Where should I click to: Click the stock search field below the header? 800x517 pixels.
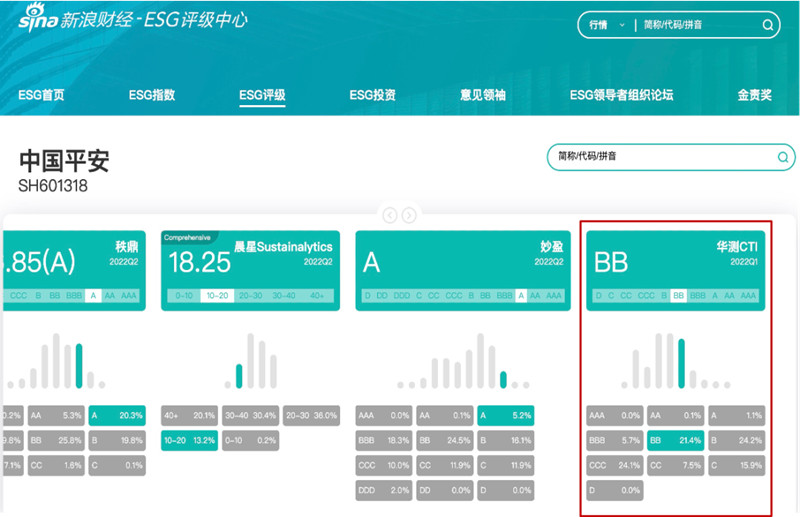click(670, 157)
